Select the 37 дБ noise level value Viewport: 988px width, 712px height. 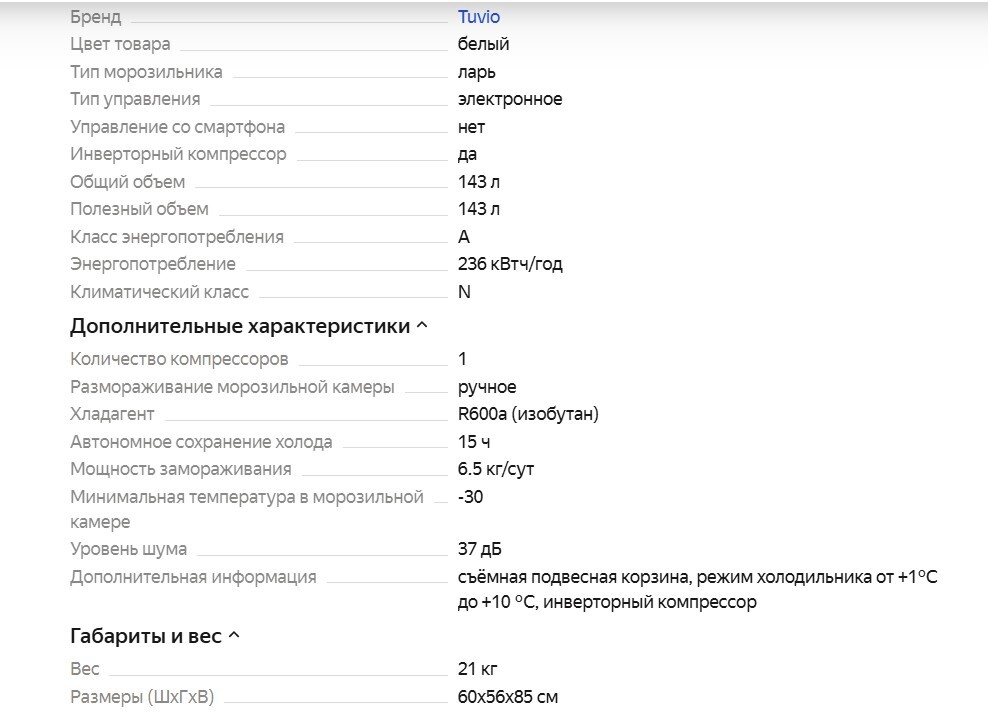(x=479, y=549)
